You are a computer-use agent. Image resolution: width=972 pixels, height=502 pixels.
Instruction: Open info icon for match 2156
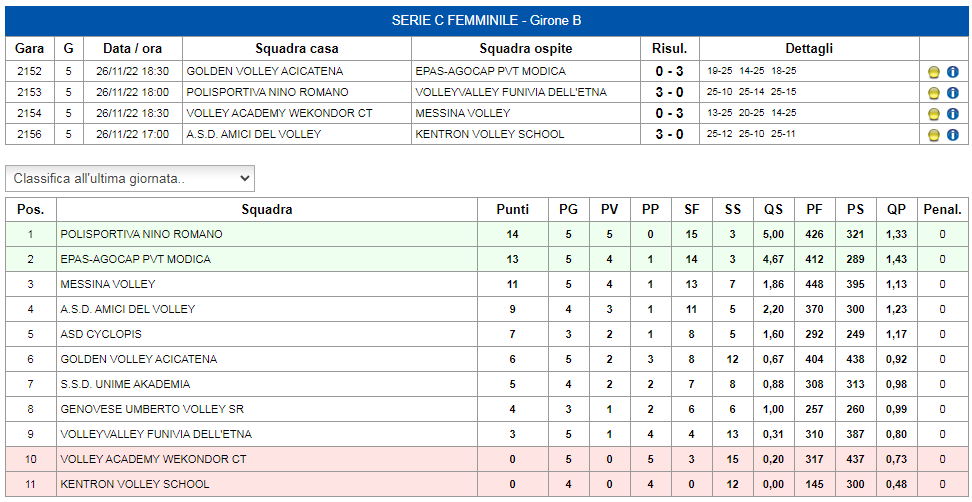click(x=953, y=135)
